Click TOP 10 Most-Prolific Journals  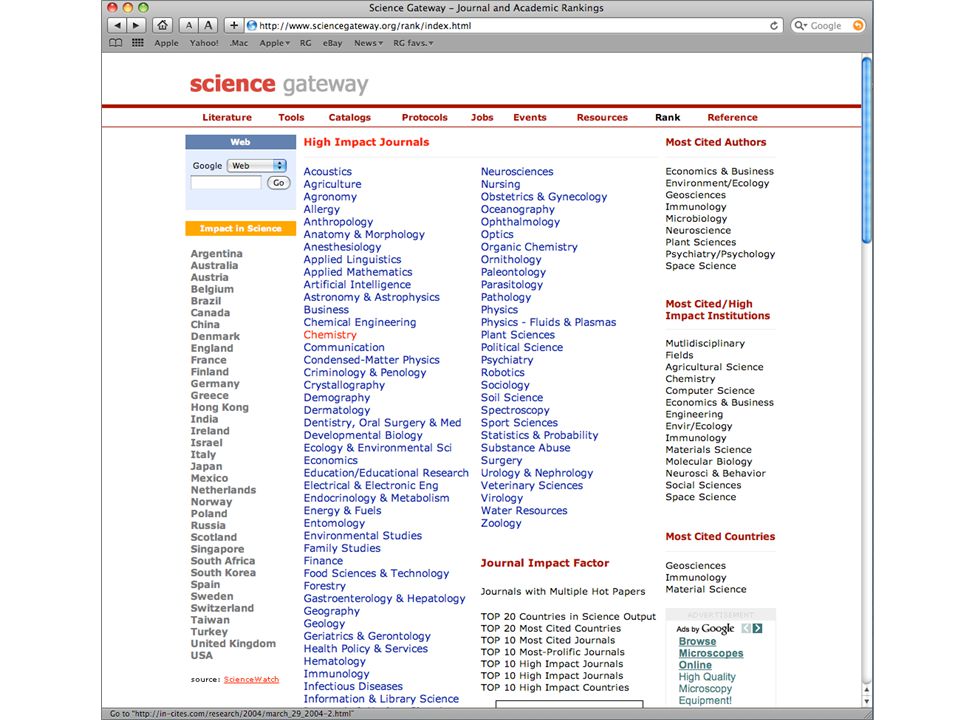pos(553,652)
